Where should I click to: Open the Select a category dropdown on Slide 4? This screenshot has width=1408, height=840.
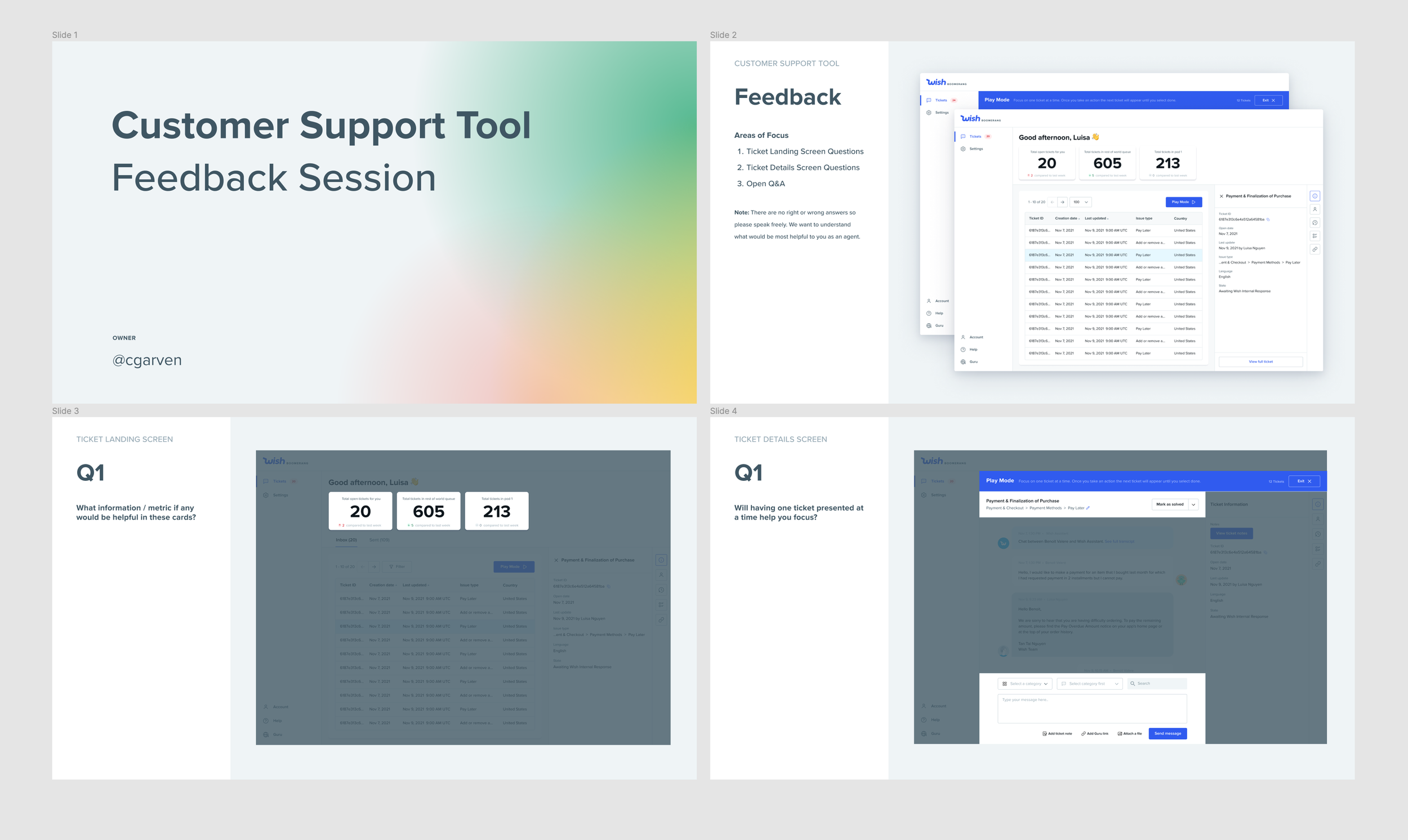click(1025, 684)
